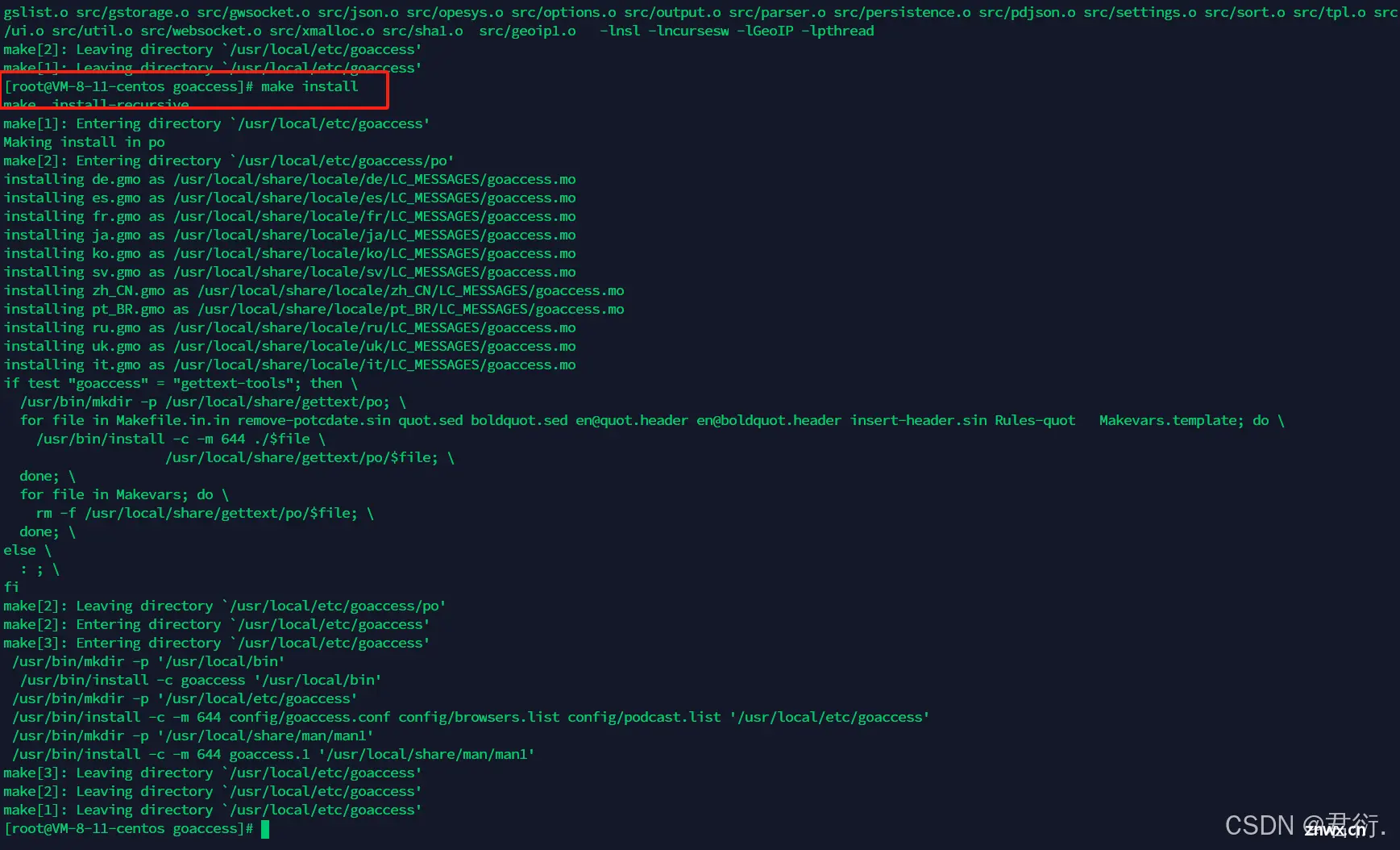Click the '-lnsl -lncursesw -lGeoIP -lpthread' text

point(737,31)
